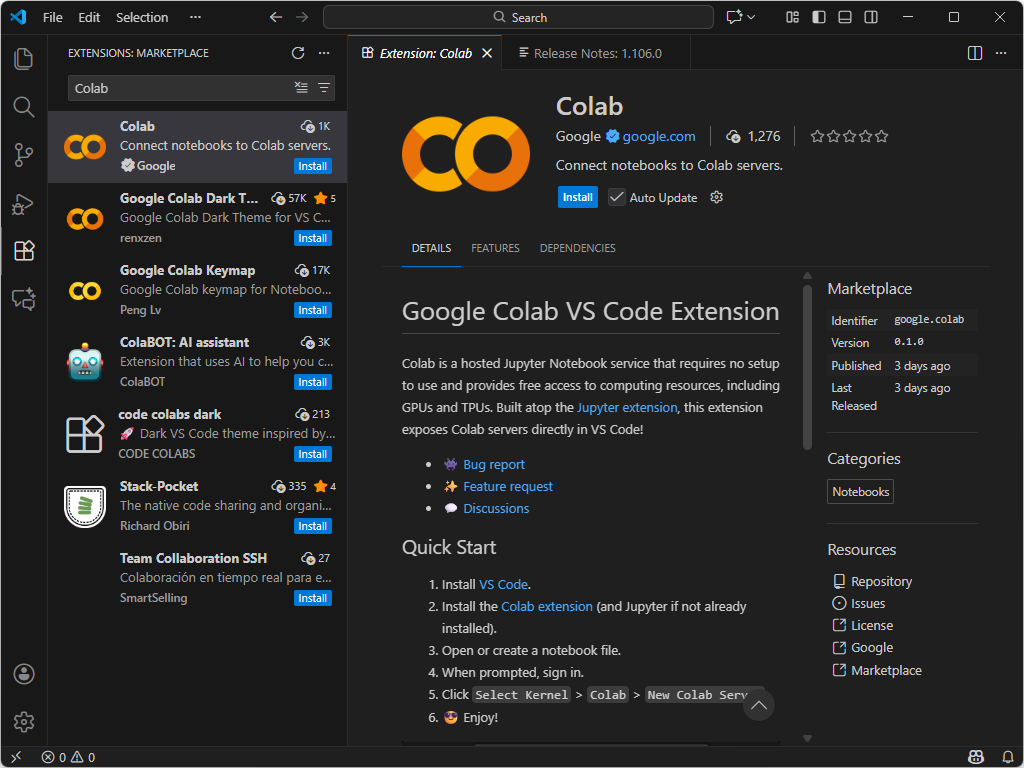Toggle the Primary Side Bar visibility

pos(821,17)
